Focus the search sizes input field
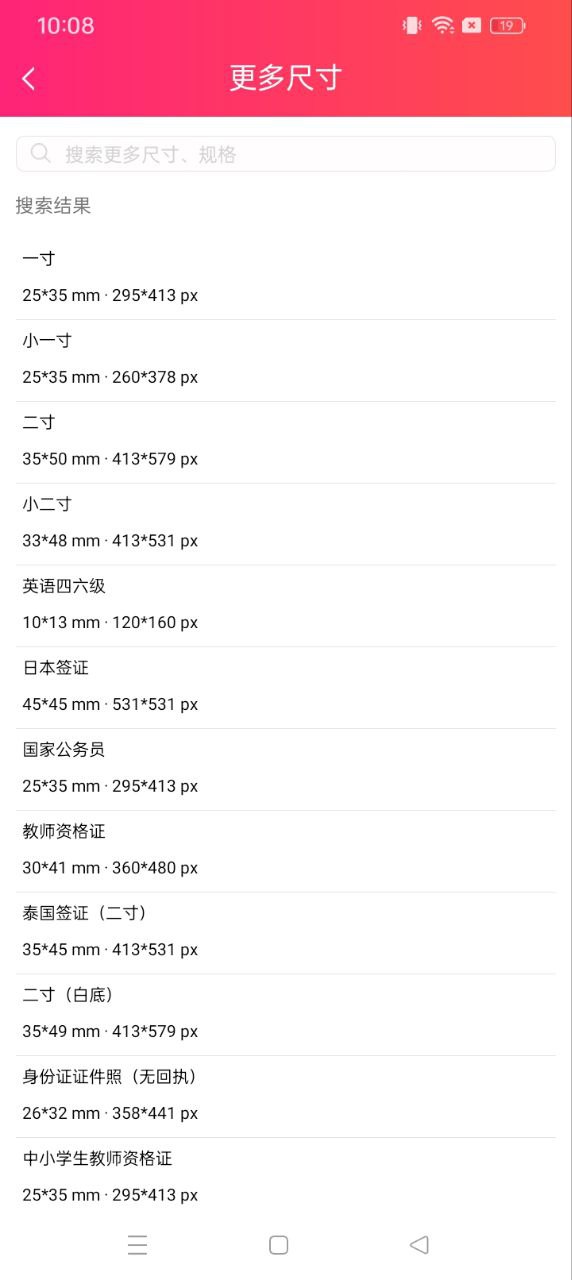572x1280 pixels. coord(286,154)
